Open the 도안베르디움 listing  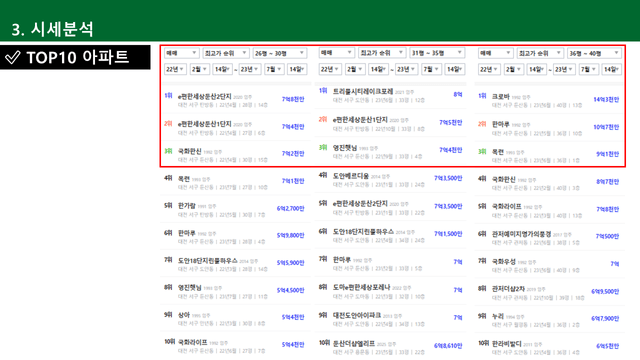[391, 180]
